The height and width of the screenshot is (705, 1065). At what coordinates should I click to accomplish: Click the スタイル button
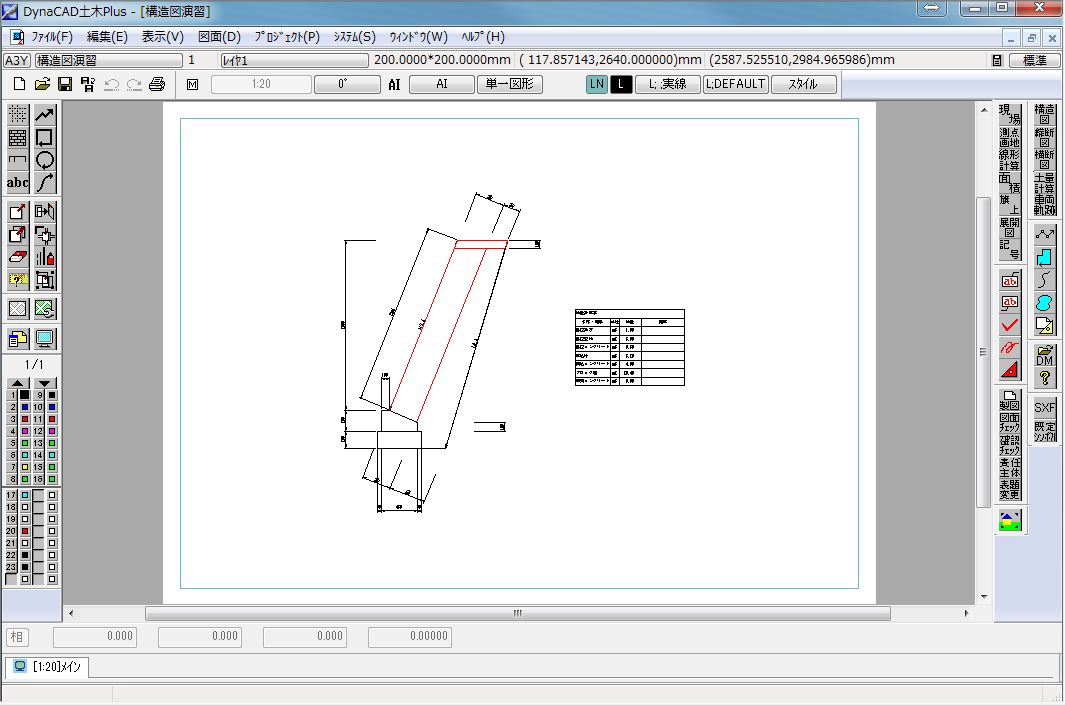803,84
